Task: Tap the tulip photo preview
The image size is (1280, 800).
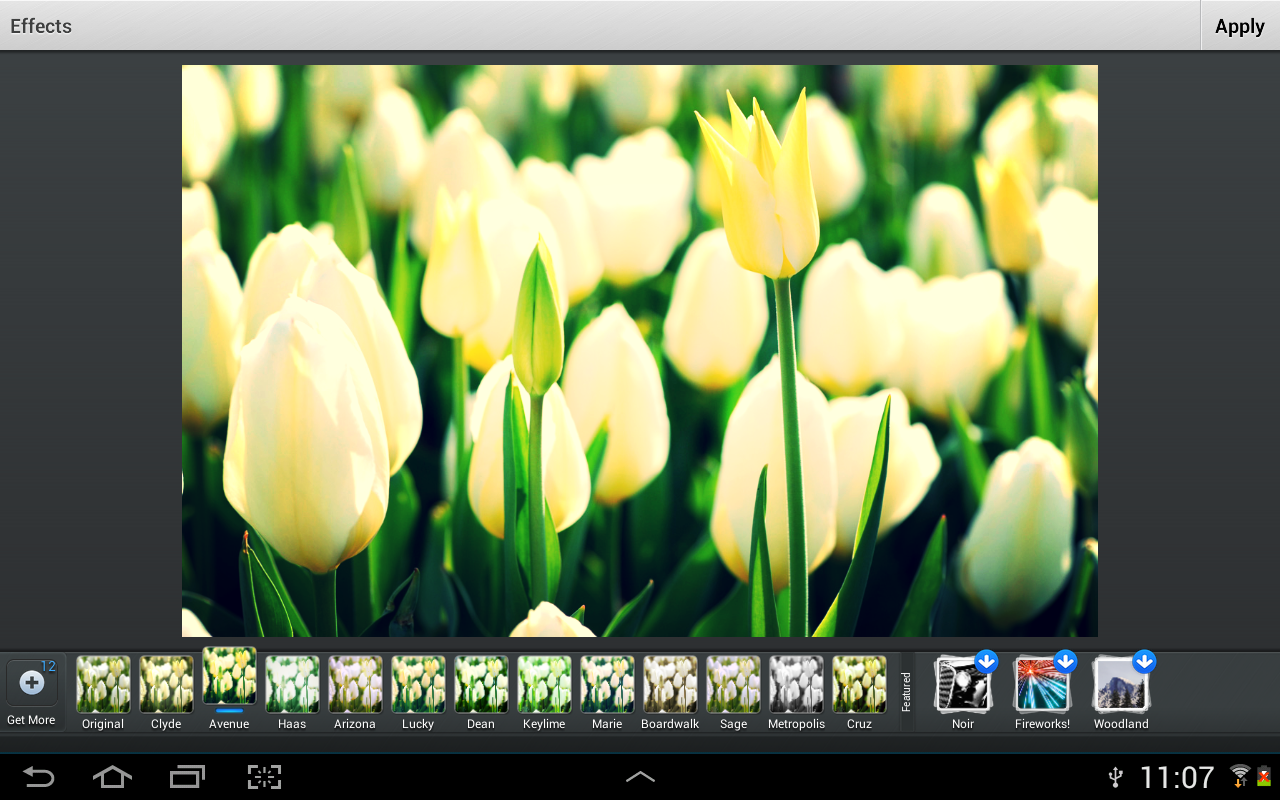Action: (640, 351)
